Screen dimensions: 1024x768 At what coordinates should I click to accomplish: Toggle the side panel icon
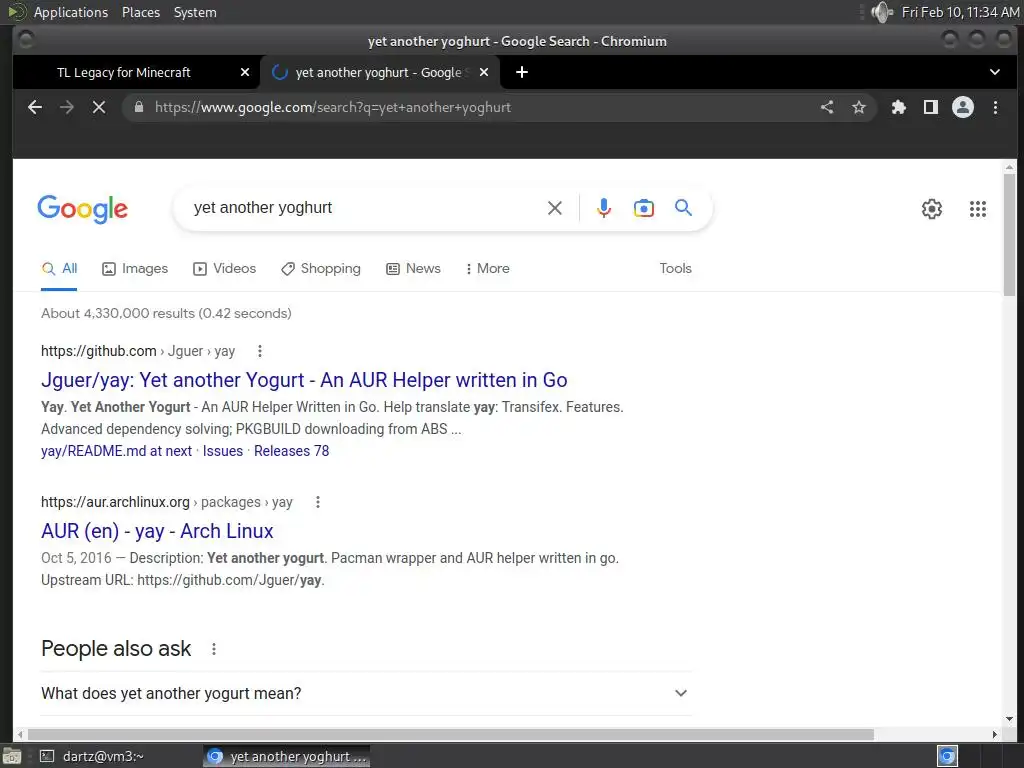[x=931, y=107]
